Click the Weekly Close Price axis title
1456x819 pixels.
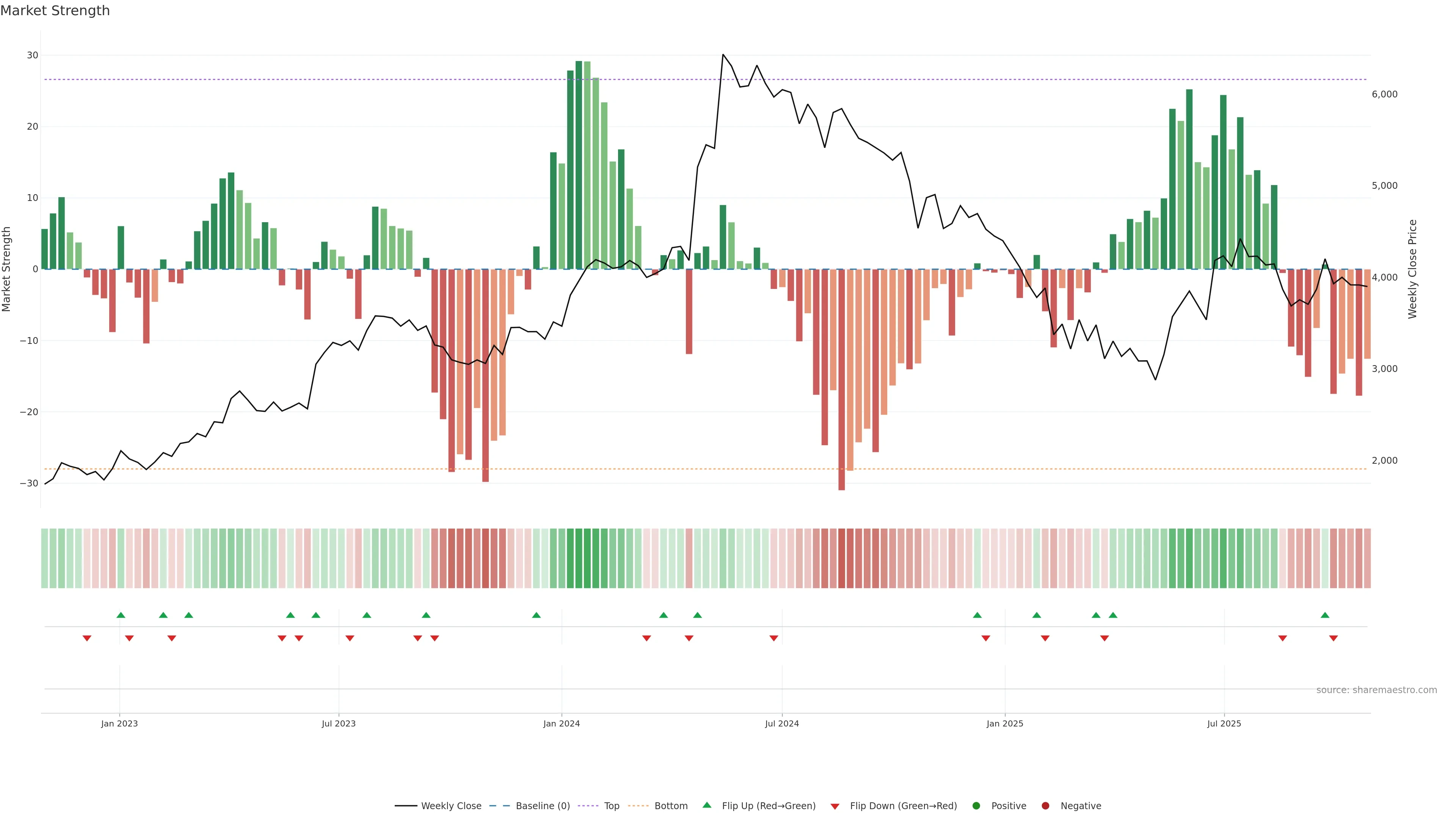point(1412,269)
